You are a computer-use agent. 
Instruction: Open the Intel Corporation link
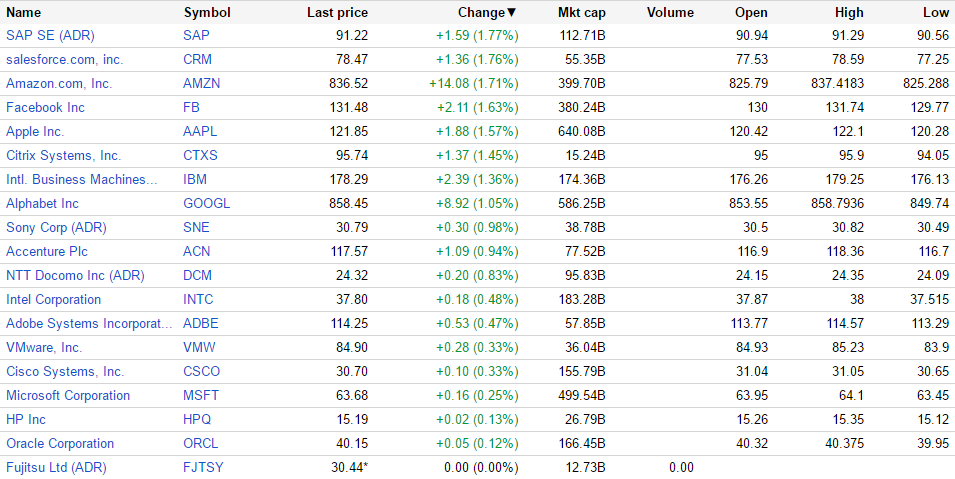(x=53, y=300)
